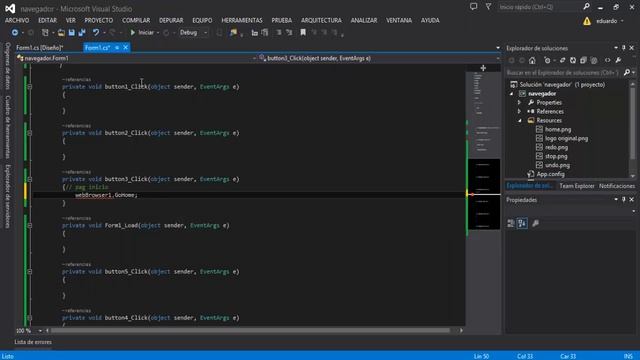640x360 pixels.
Task: Close the active Form1.cs tab
Action: click(x=126, y=48)
